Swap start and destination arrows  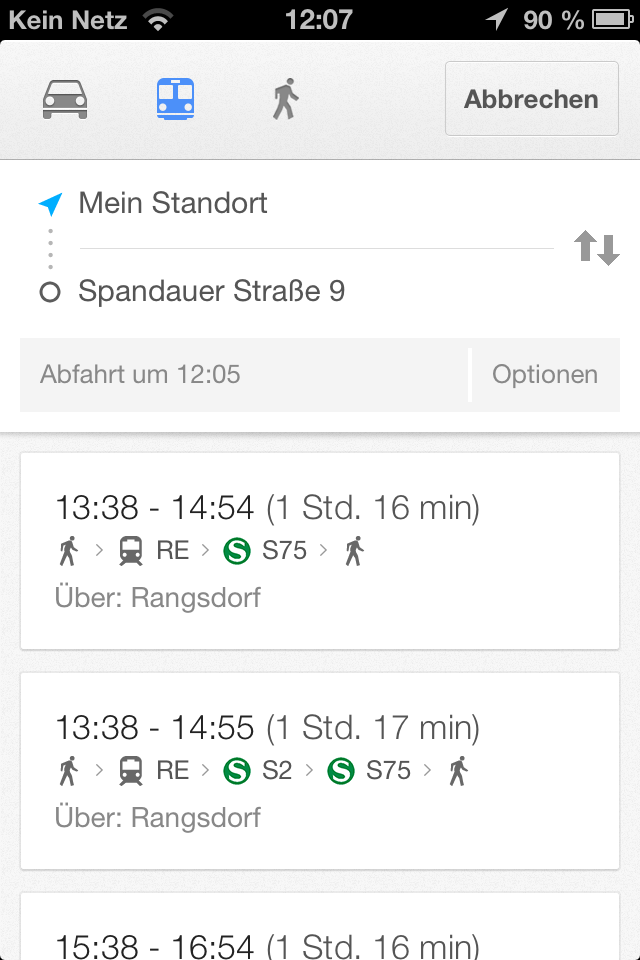coord(597,248)
